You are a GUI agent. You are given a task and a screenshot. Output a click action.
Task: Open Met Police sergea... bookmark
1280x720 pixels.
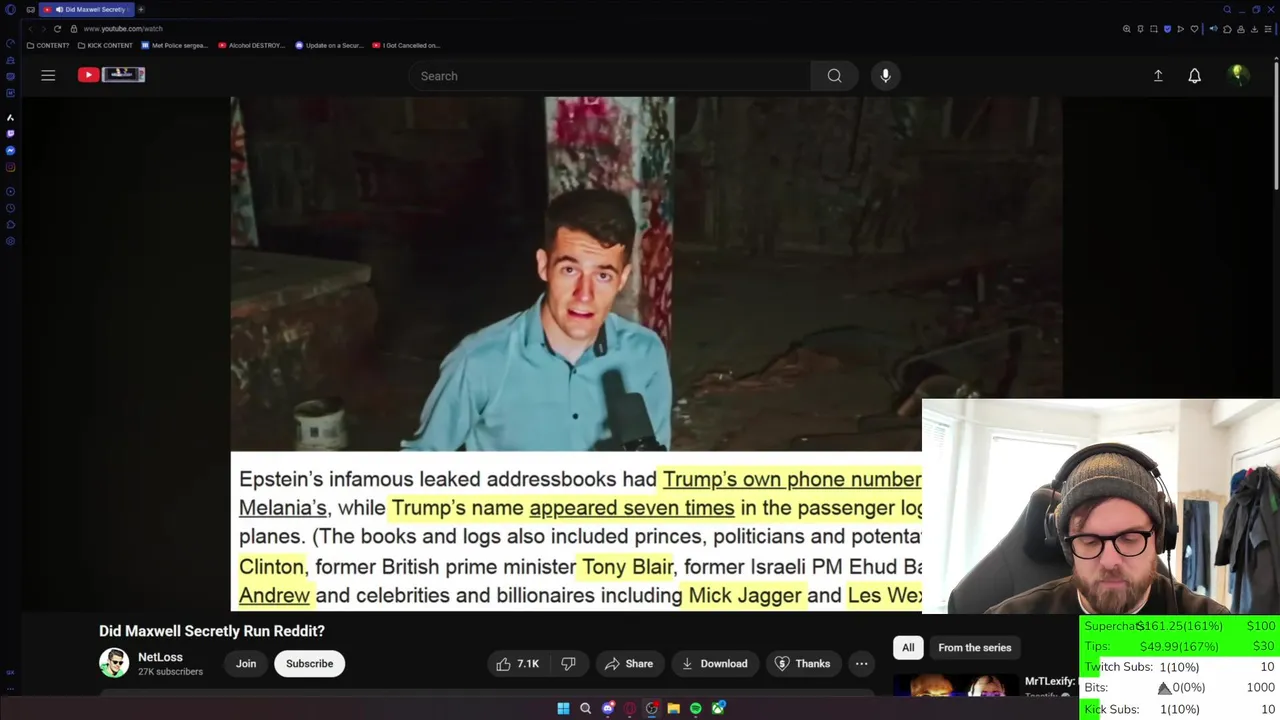pos(174,45)
